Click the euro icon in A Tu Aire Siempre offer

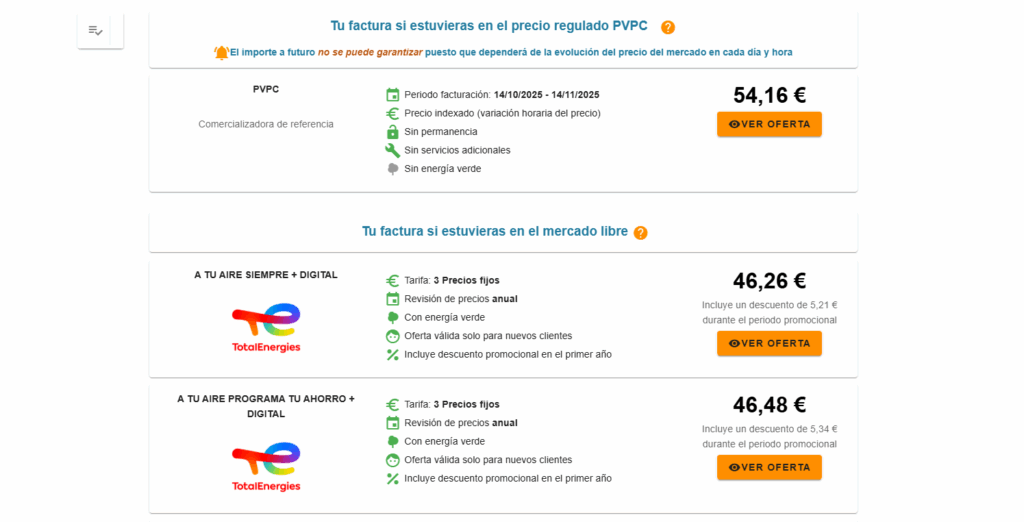coord(393,280)
